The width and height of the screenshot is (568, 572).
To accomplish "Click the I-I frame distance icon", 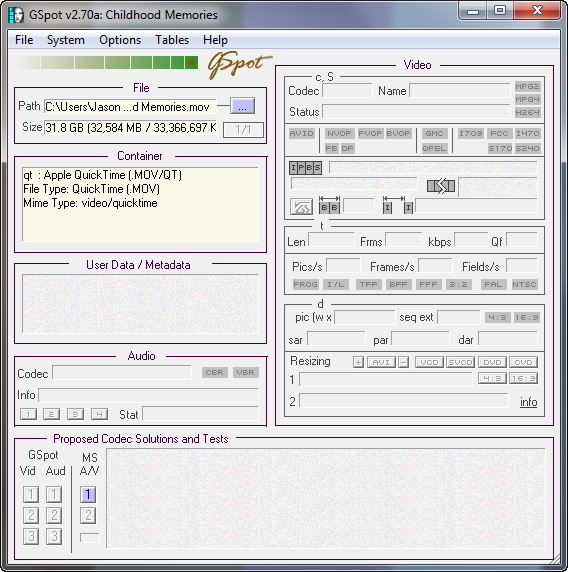I will 397,205.
